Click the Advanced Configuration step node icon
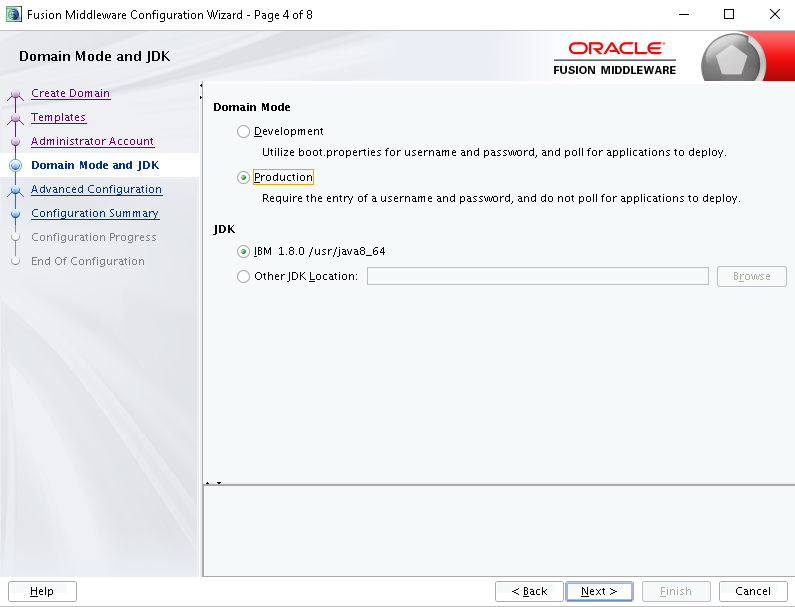The image size is (795, 607). point(16,190)
